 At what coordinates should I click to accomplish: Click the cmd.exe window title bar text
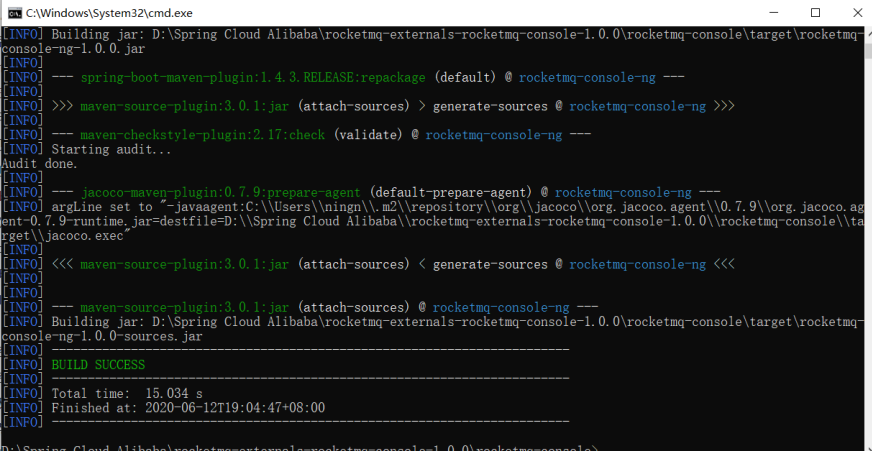click(109, 13)
